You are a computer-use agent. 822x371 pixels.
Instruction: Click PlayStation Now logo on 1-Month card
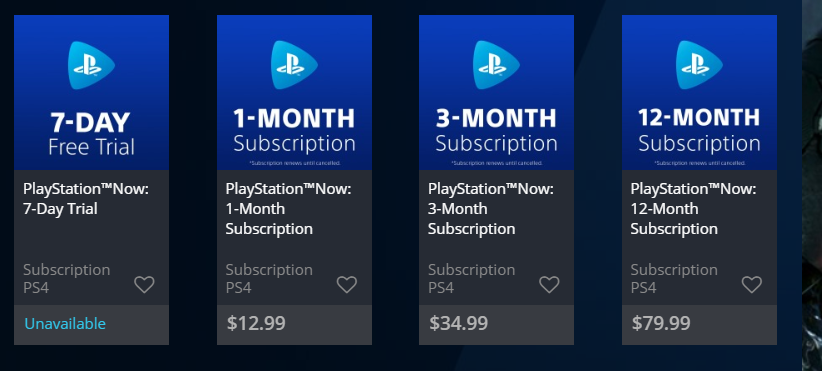point(294,65)
